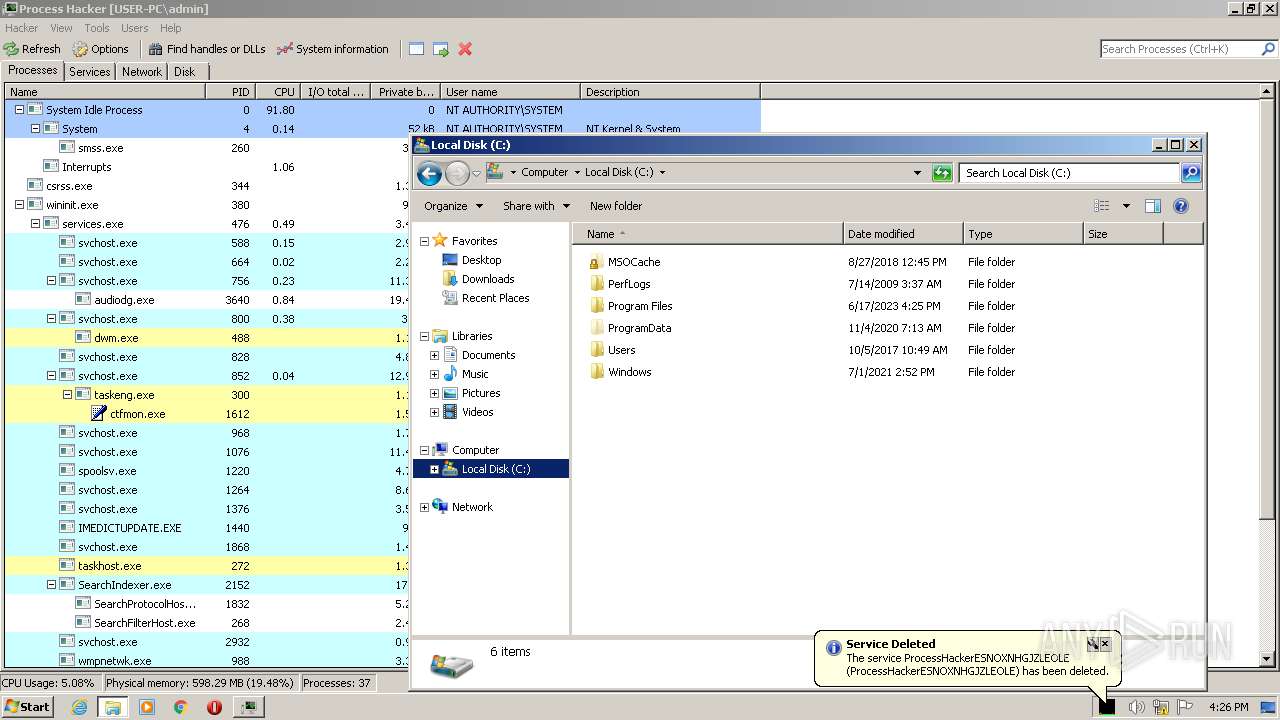Image resolution: width=1280 pixels, height=720 pixels.
Task: Open System information graph window
Action: click(332, 49)
